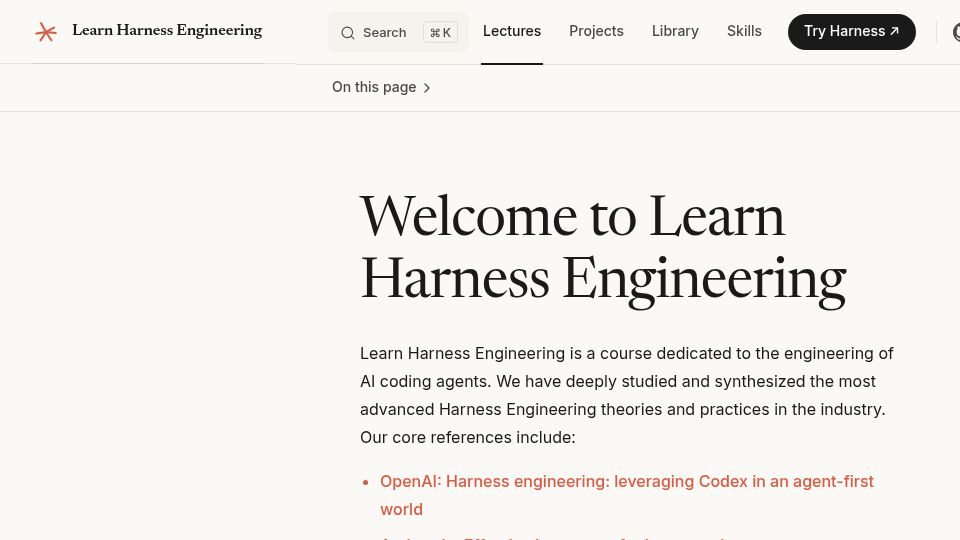The width and height of the screenshot is (960, 540).
Task: Open the Projects tab
Action: pyautogui.click(x=596, y=31)
